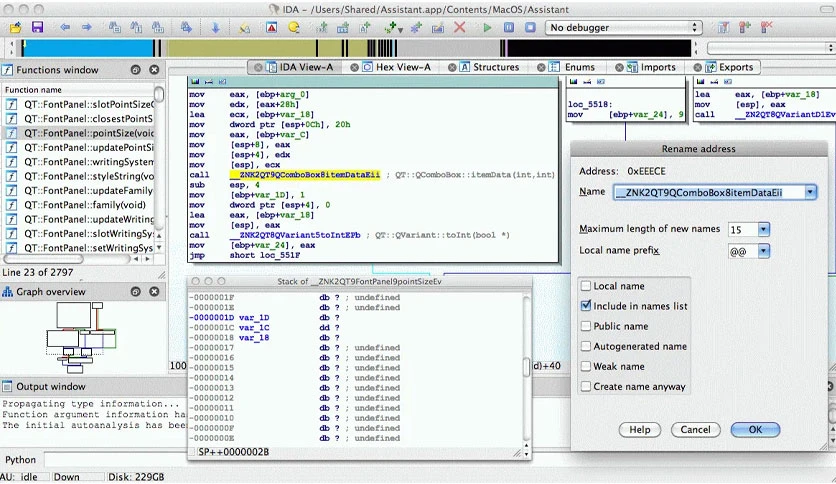Select var_1D in the Stack window
The height and width of the screenshot is (484, 836).
click(254, 318)
